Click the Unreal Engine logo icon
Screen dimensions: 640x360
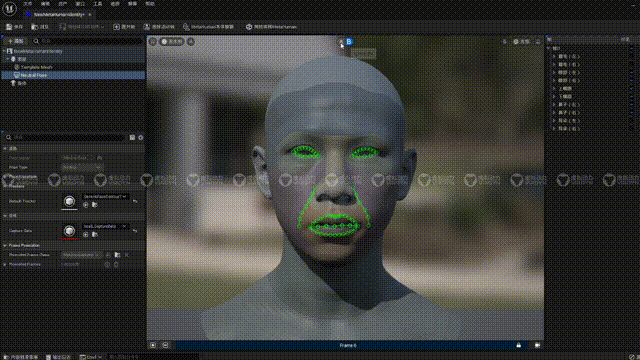tap(9, 8)
